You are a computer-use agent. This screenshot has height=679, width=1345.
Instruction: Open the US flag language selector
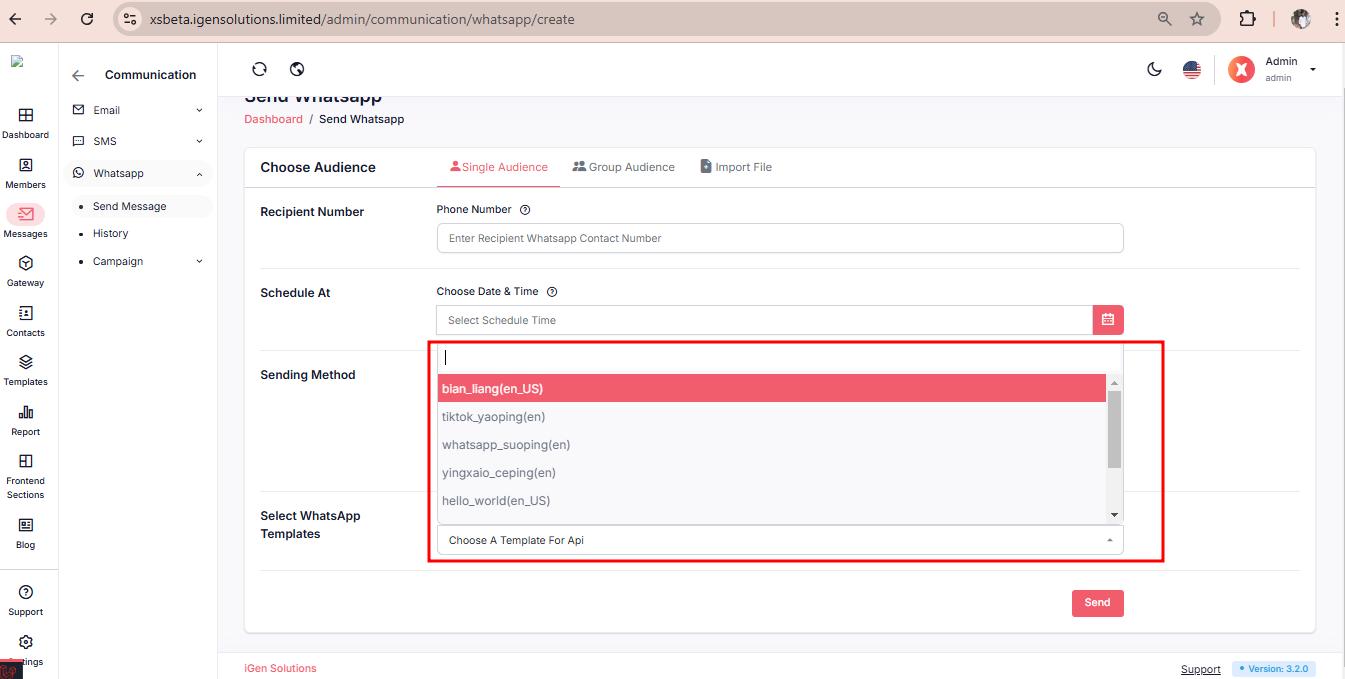(1191, 69)
